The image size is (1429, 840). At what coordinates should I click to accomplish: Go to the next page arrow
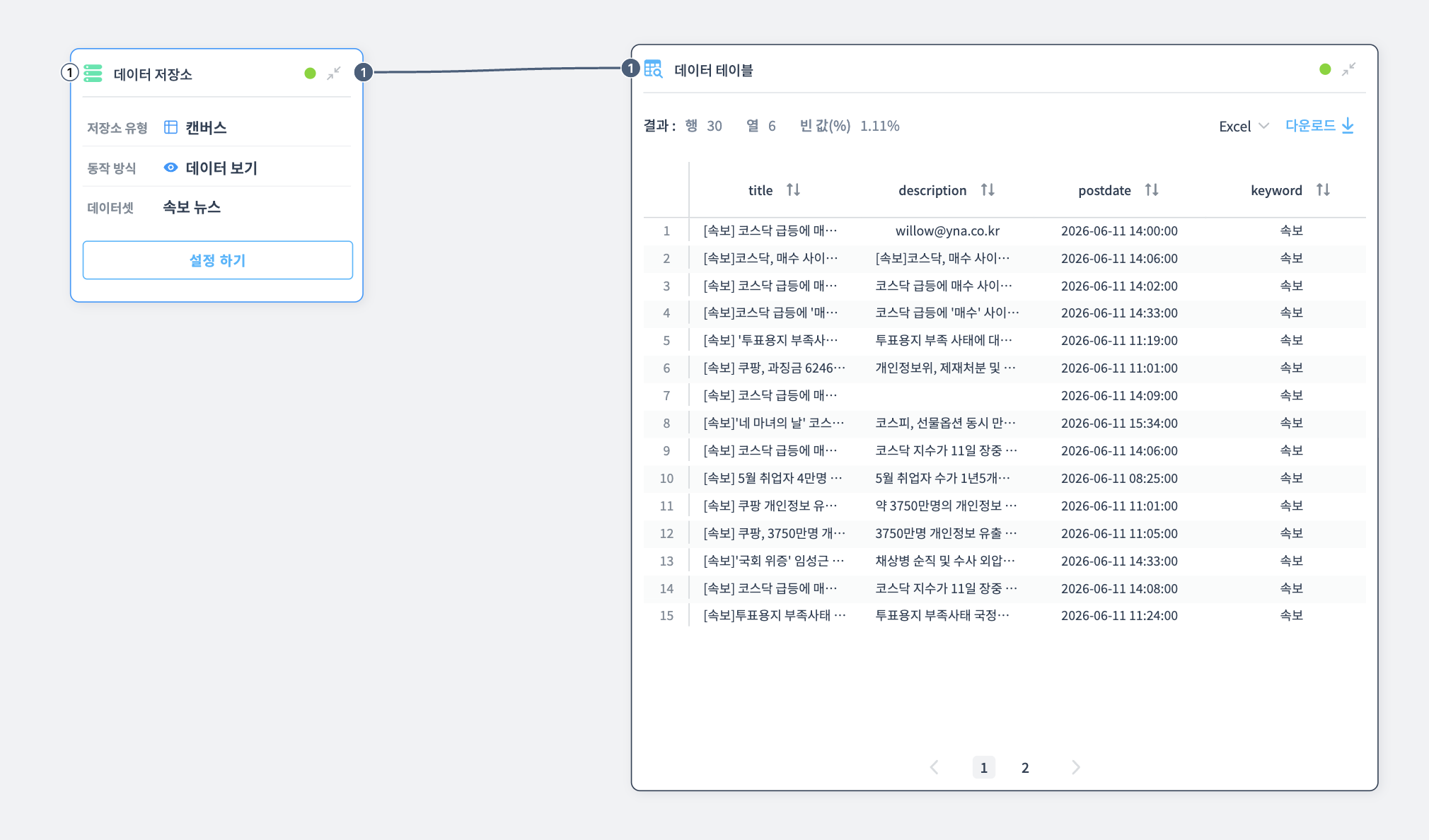(1075, 767)
